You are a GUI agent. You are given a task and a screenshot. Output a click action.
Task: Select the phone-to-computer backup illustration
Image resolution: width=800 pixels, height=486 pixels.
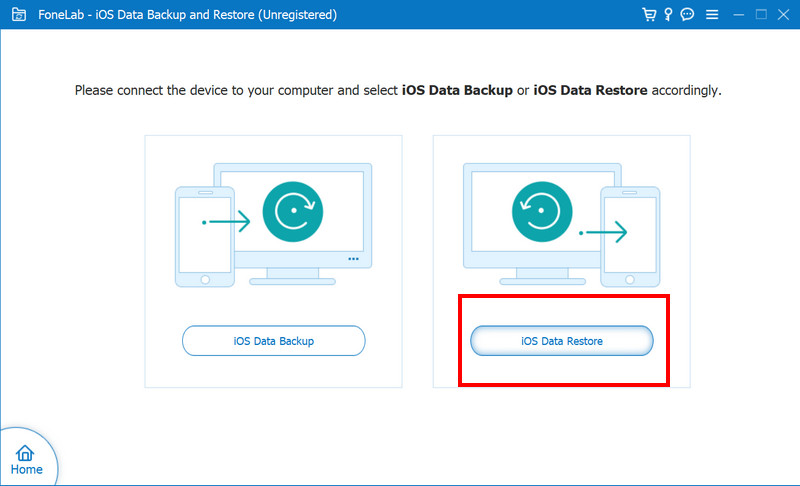(x=273, y=225)
